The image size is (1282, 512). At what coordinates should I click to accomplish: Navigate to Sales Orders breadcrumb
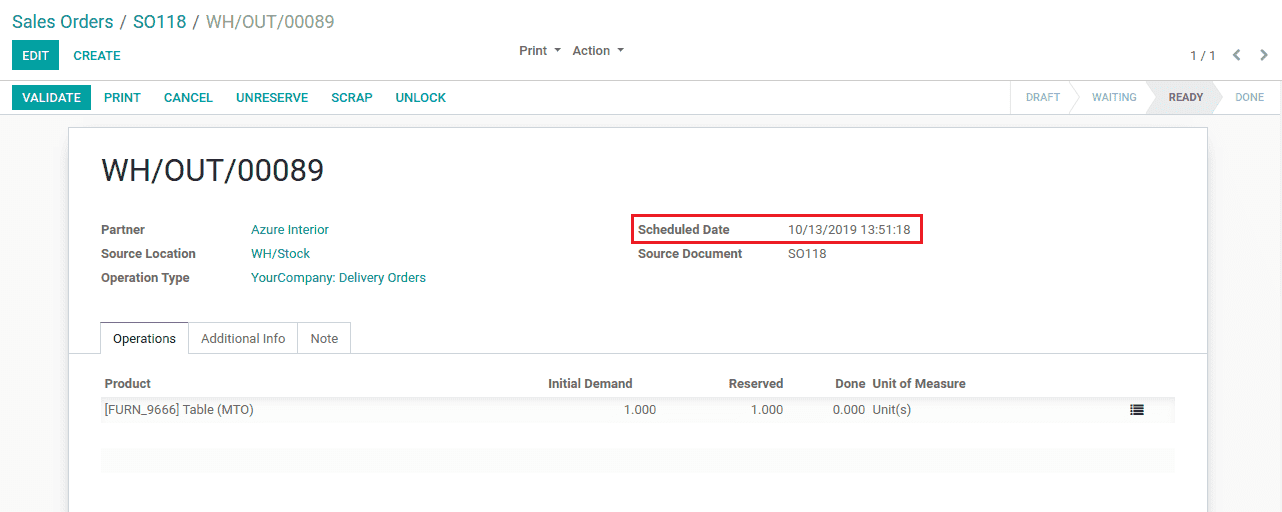pyautogui.click(x=63, y=21)
